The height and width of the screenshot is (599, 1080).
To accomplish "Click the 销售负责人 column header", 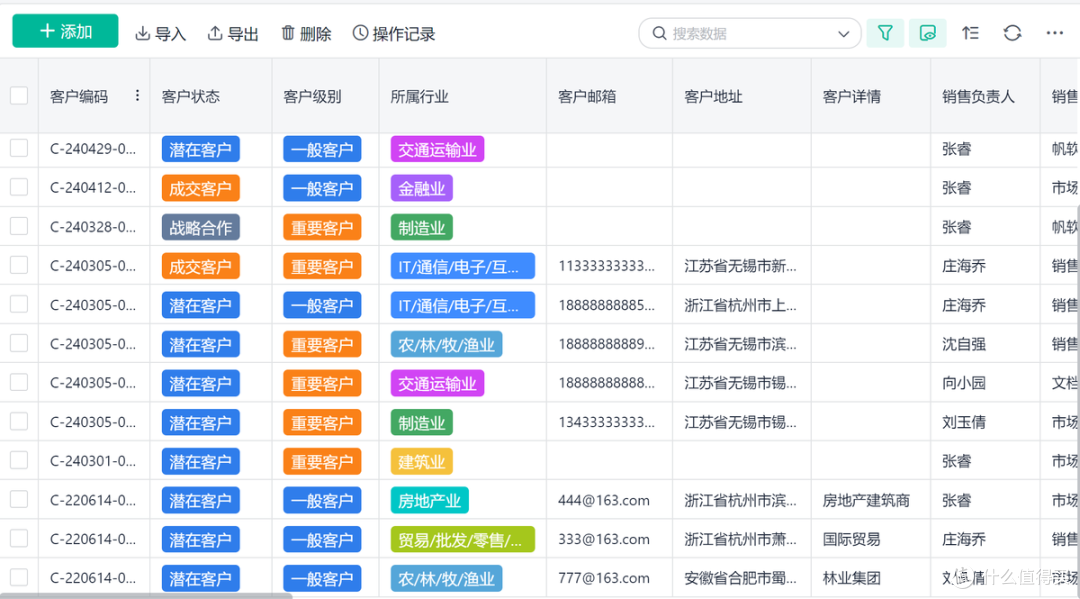I will click(x=978, y=96).
